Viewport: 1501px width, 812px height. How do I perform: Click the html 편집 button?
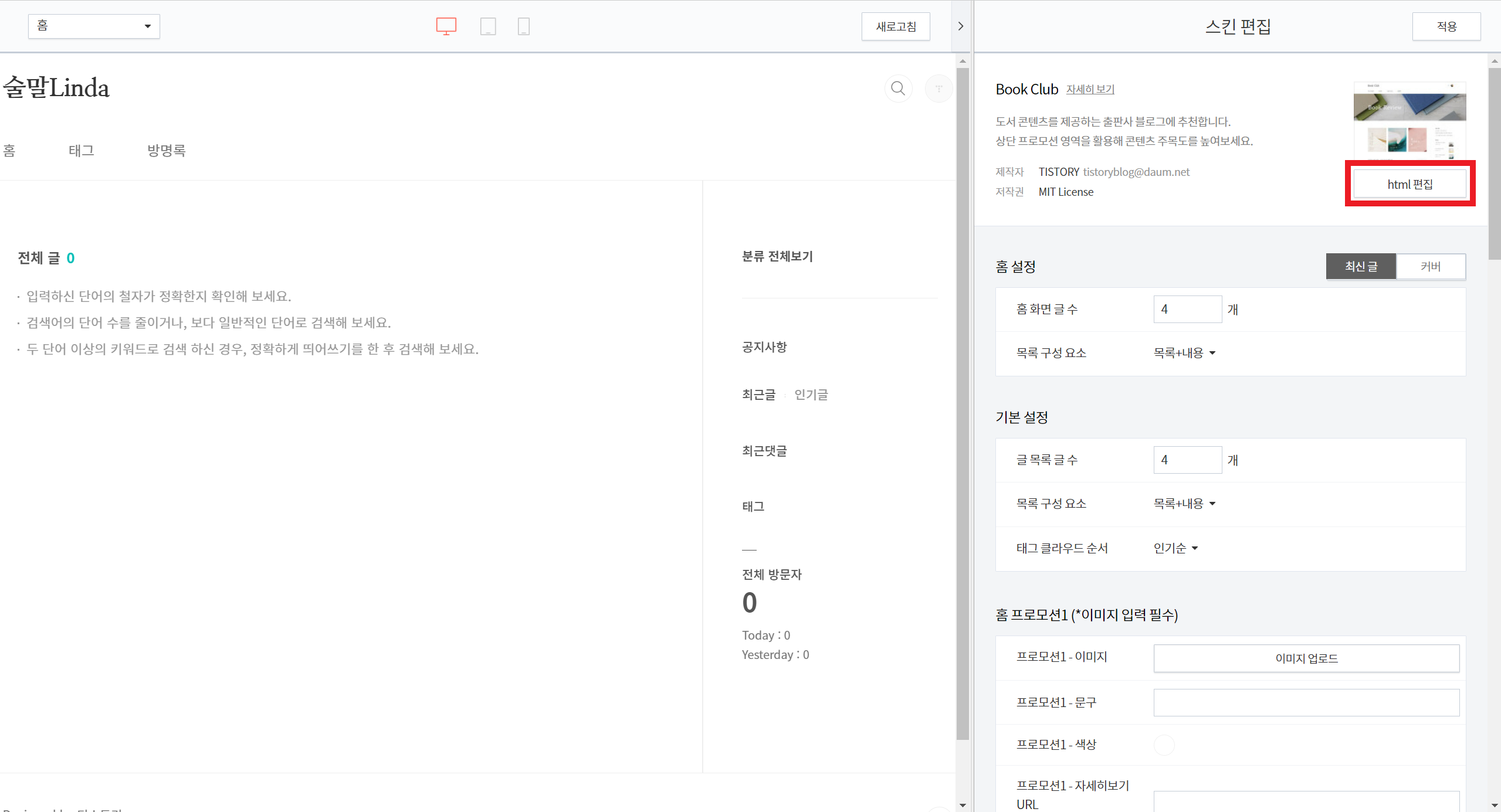click(x=1409, y=184)
